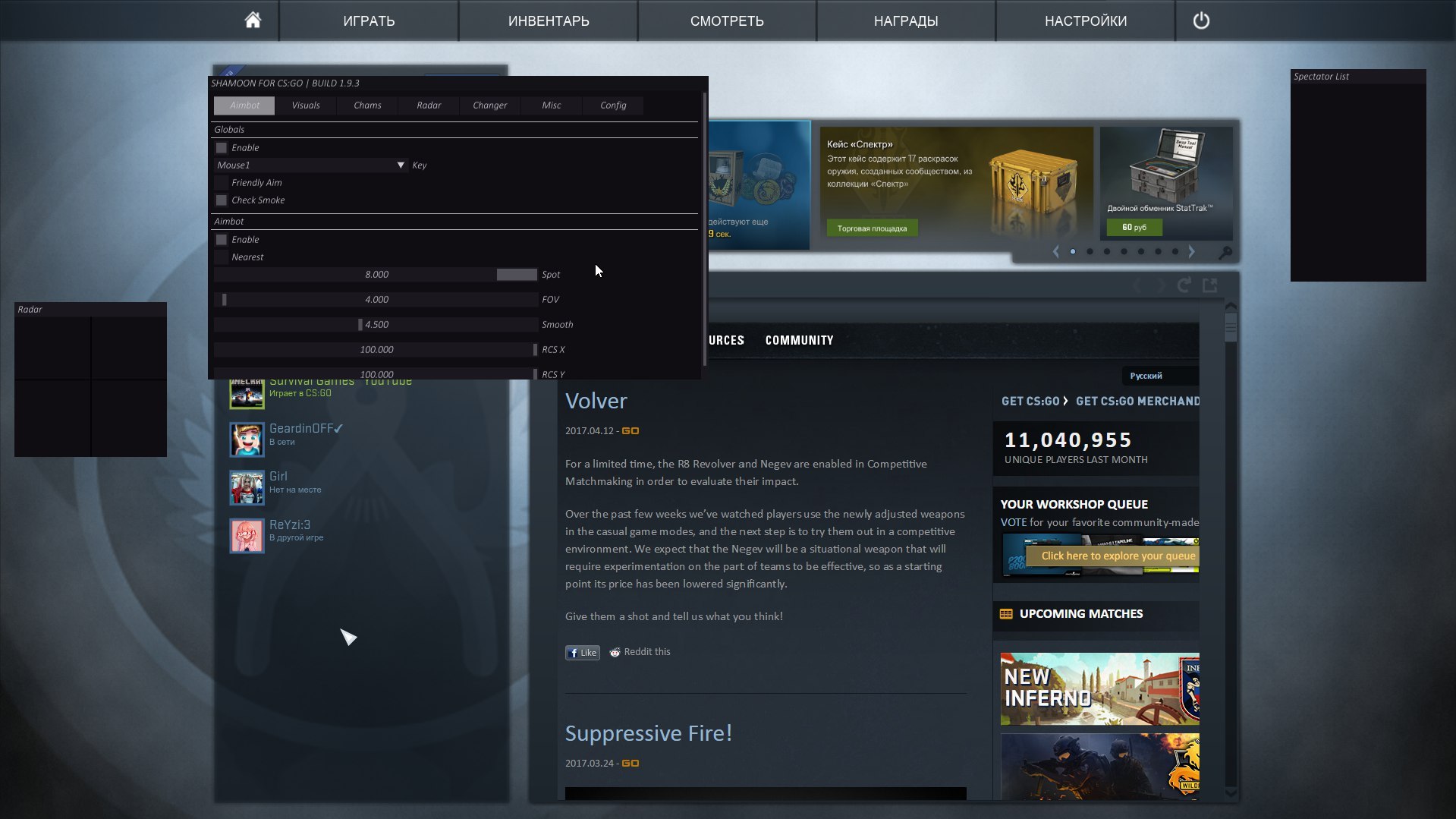The height and width of the screenshot is (819, 1456).
Task: Open the ИГРАТЬ menu
Action: (369, 20)
